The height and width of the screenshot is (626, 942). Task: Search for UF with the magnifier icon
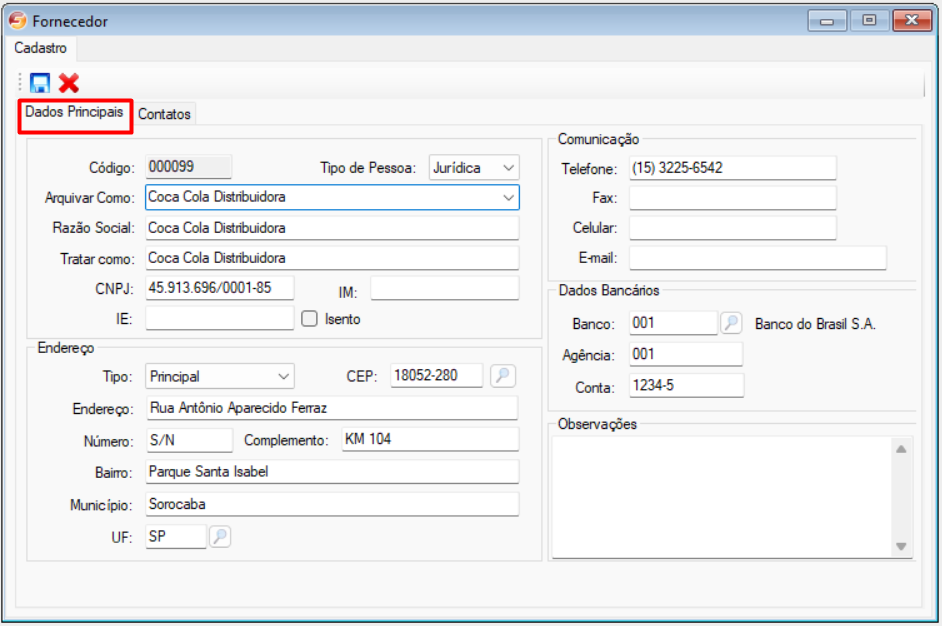pyautogui.click(x=220, y=536)
